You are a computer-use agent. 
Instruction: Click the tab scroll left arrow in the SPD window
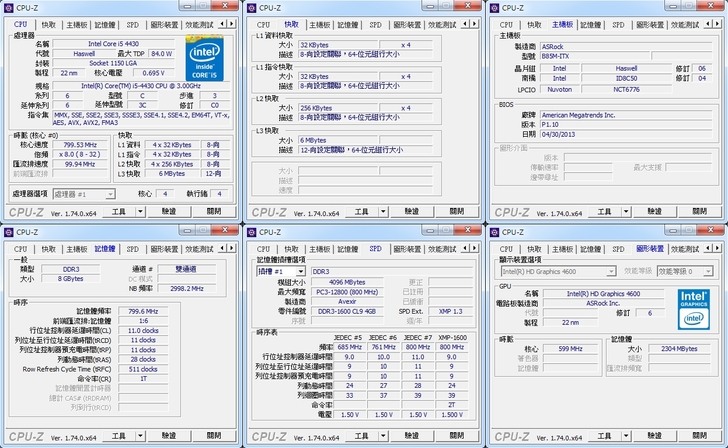[465, 248]
